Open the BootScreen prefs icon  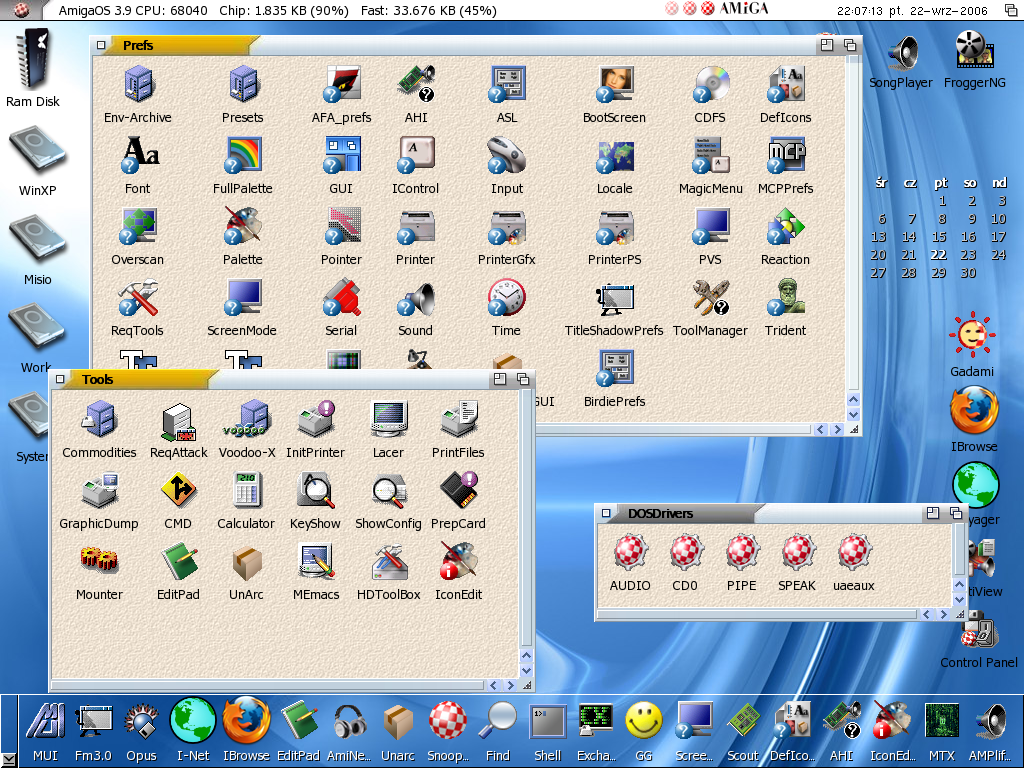click(615, 84)
